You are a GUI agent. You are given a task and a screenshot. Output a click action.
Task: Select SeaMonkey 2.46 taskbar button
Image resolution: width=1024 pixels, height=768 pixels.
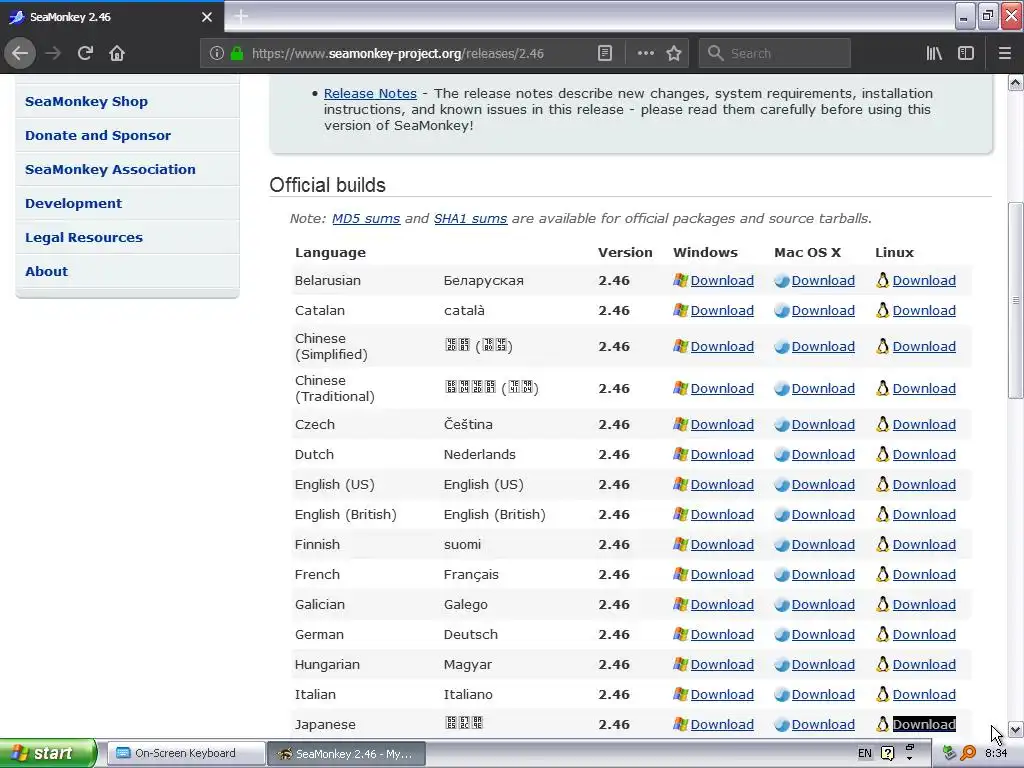(x=347, y=754)
